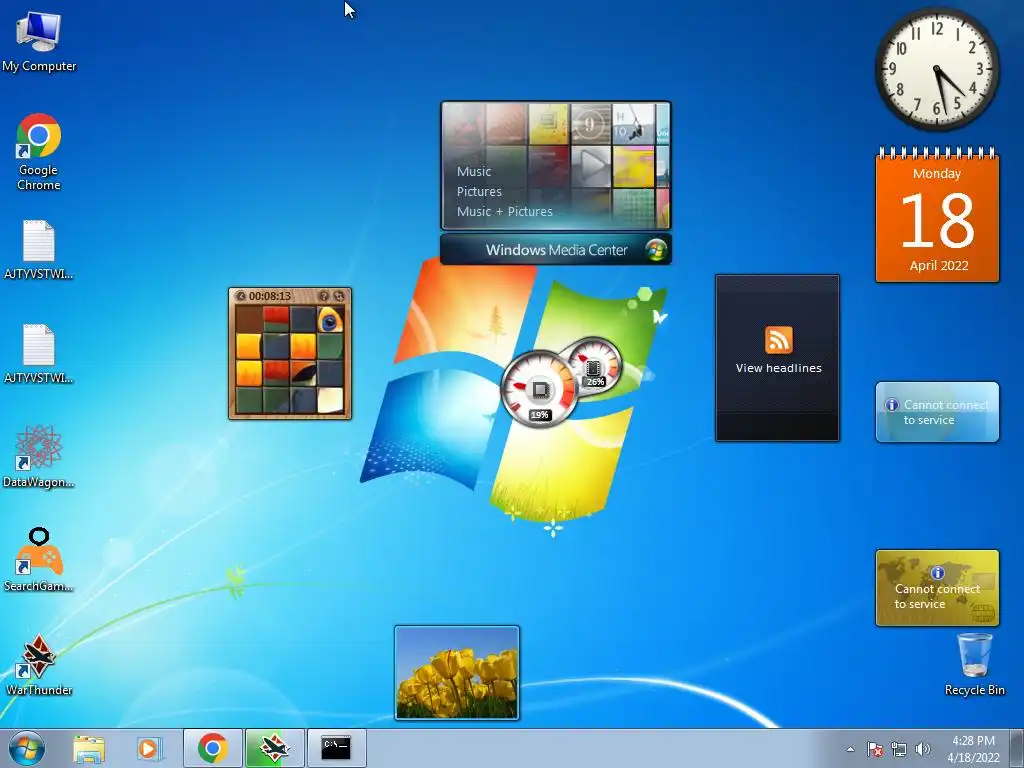Viewport: 1024px width, 768px height.
Task: Click the Windows Start button
Action: pyautogui.click(x=27, y=748)
